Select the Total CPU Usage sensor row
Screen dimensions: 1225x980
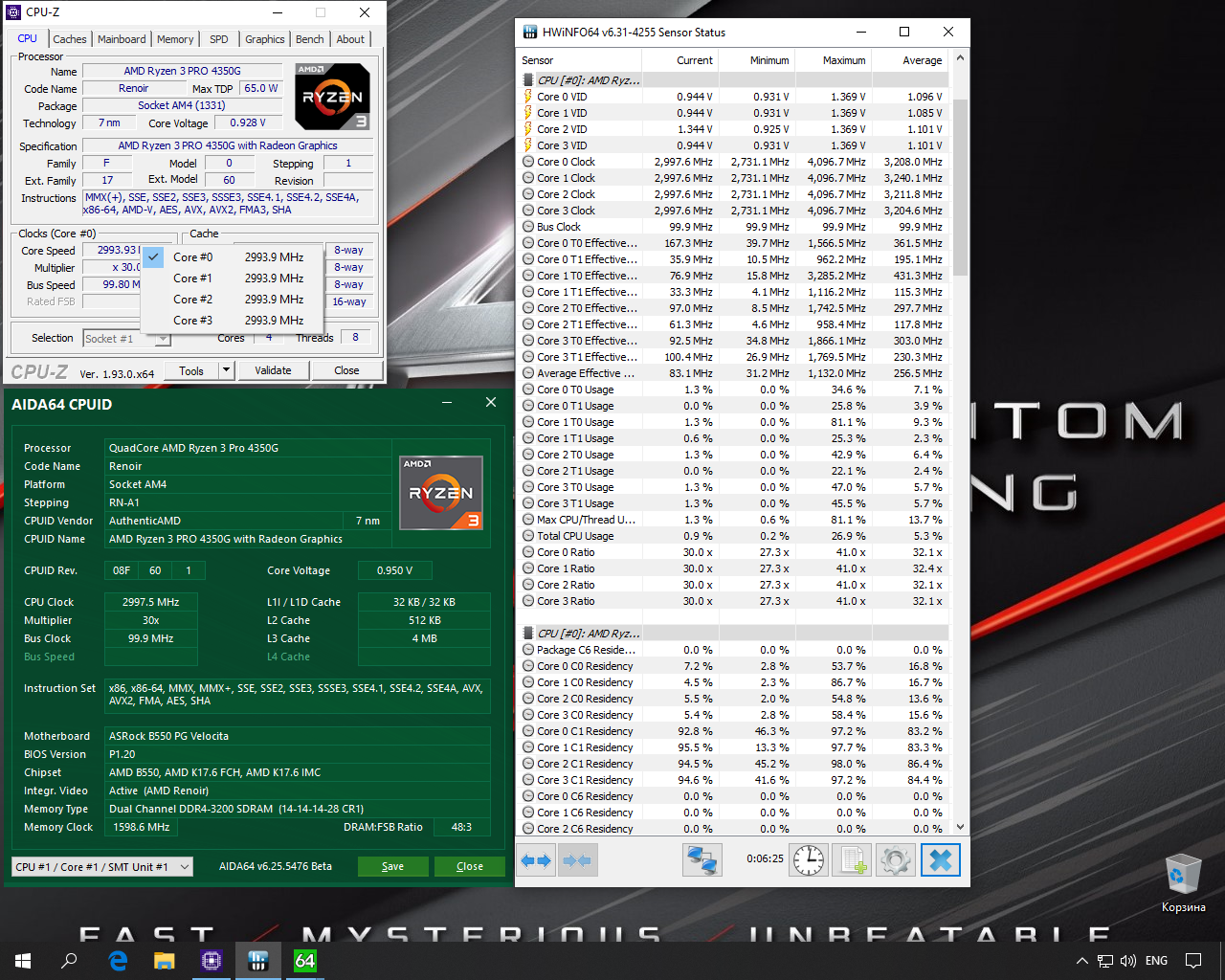pyautogui.click(x=733, y=536)
